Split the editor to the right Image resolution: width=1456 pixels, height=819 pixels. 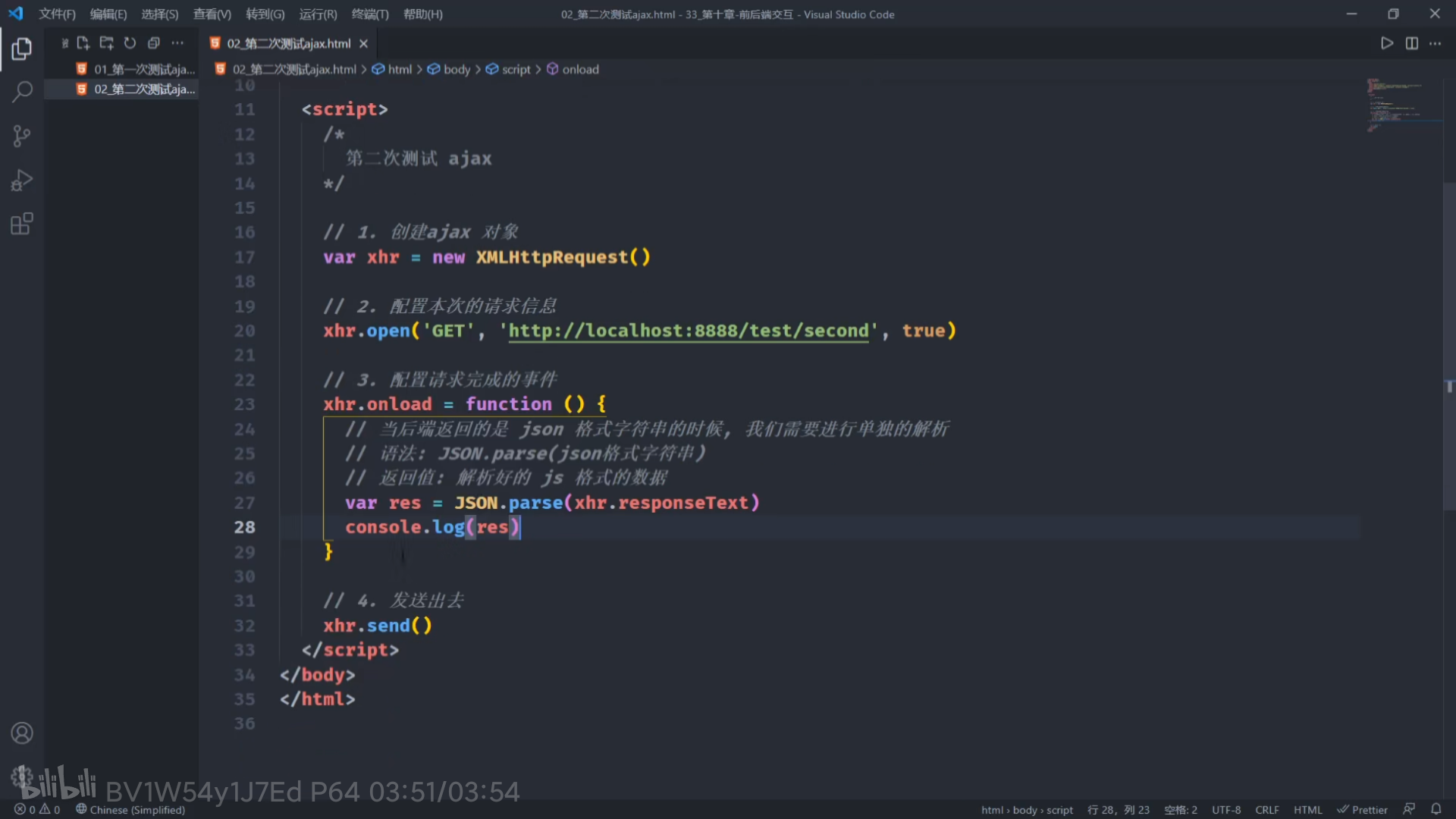point(1411,43)
